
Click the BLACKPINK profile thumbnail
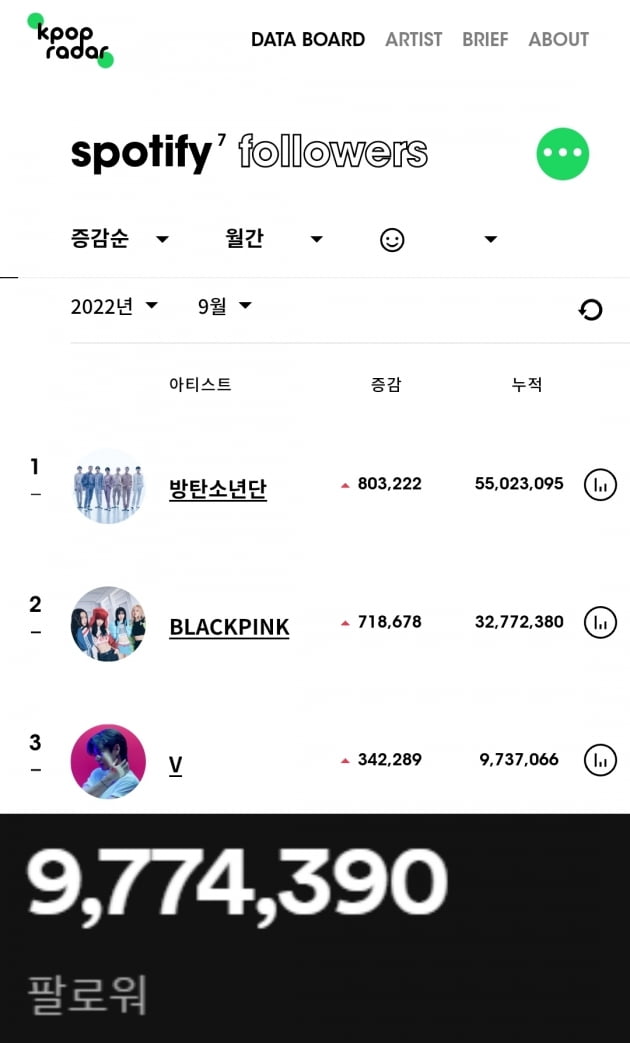point(108,624)
